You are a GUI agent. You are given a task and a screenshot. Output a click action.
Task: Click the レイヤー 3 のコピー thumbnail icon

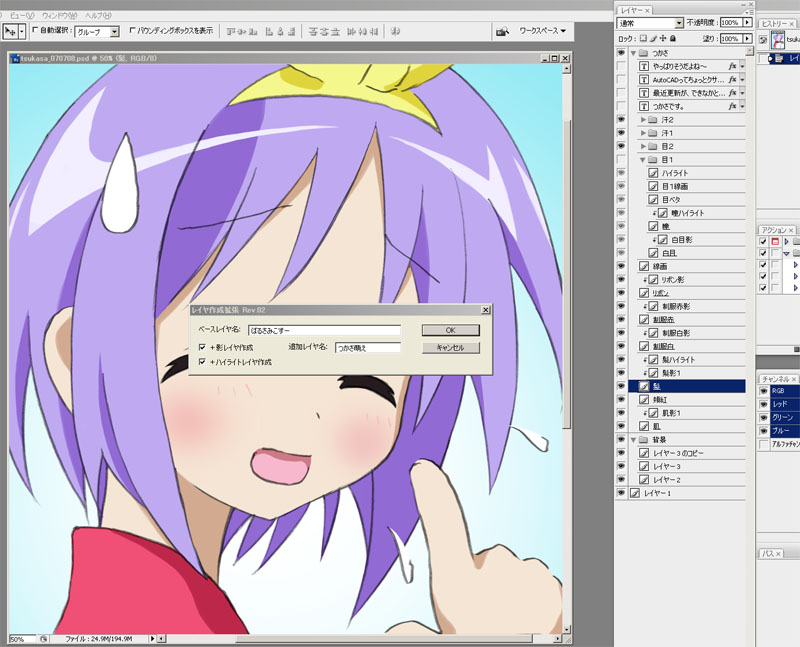coord(644,453)
